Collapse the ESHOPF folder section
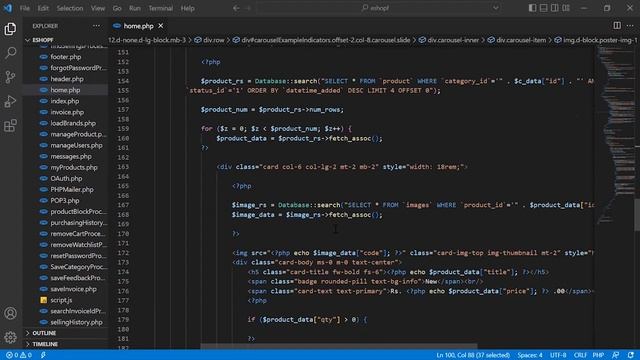 pos(65,40)
